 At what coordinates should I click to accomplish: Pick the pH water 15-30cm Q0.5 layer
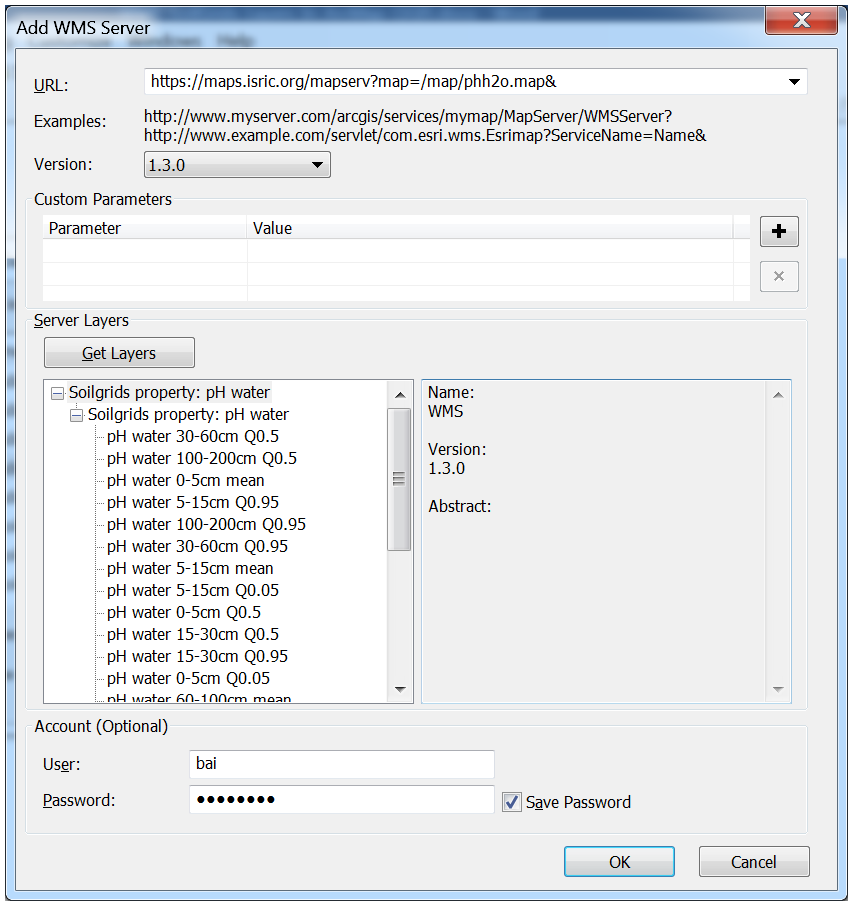[193, 635]
